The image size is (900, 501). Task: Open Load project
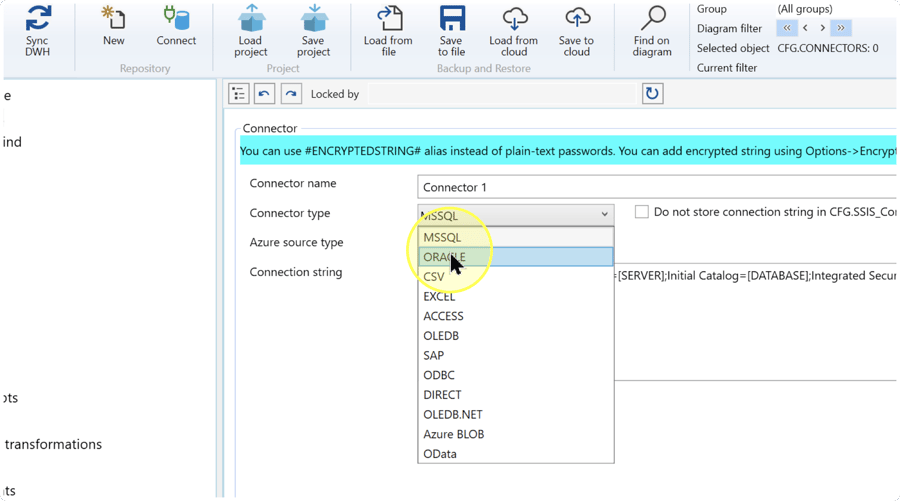[251, 32]
